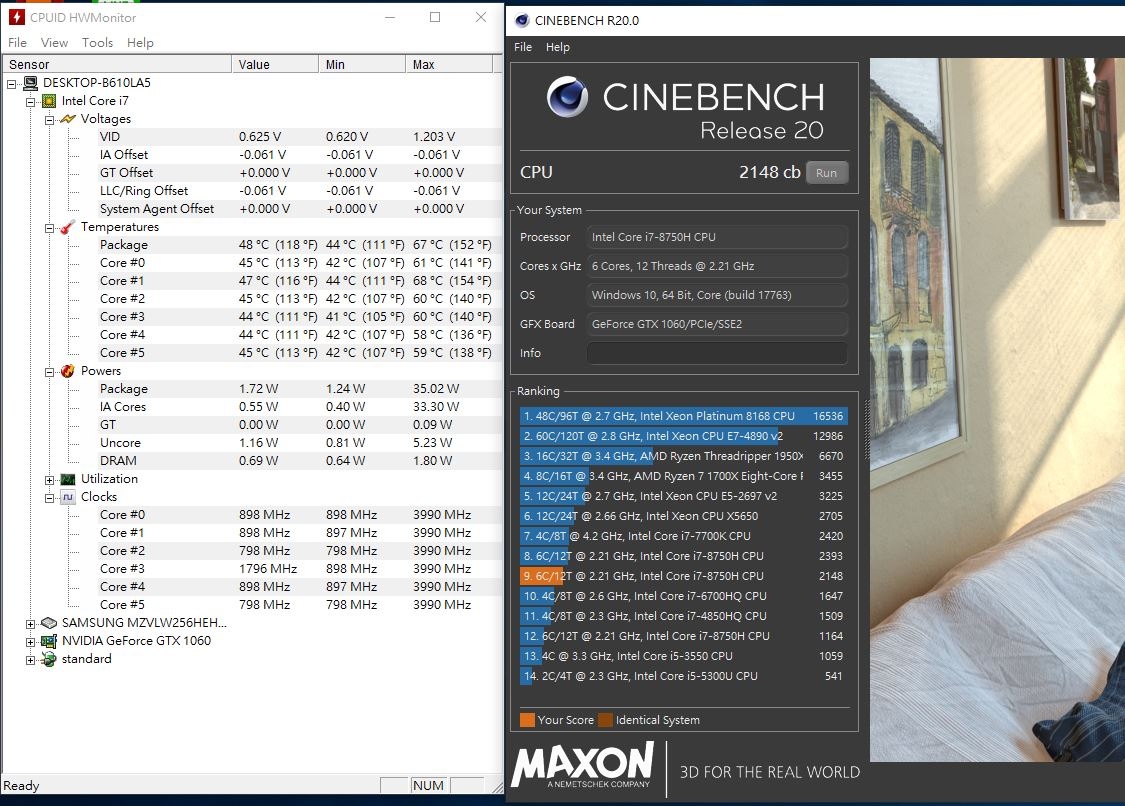Click the GFX Board field GeForce GTX 1060
Image resolution: width=1125 pixels, height=806 pixels.
coord(717,324)
